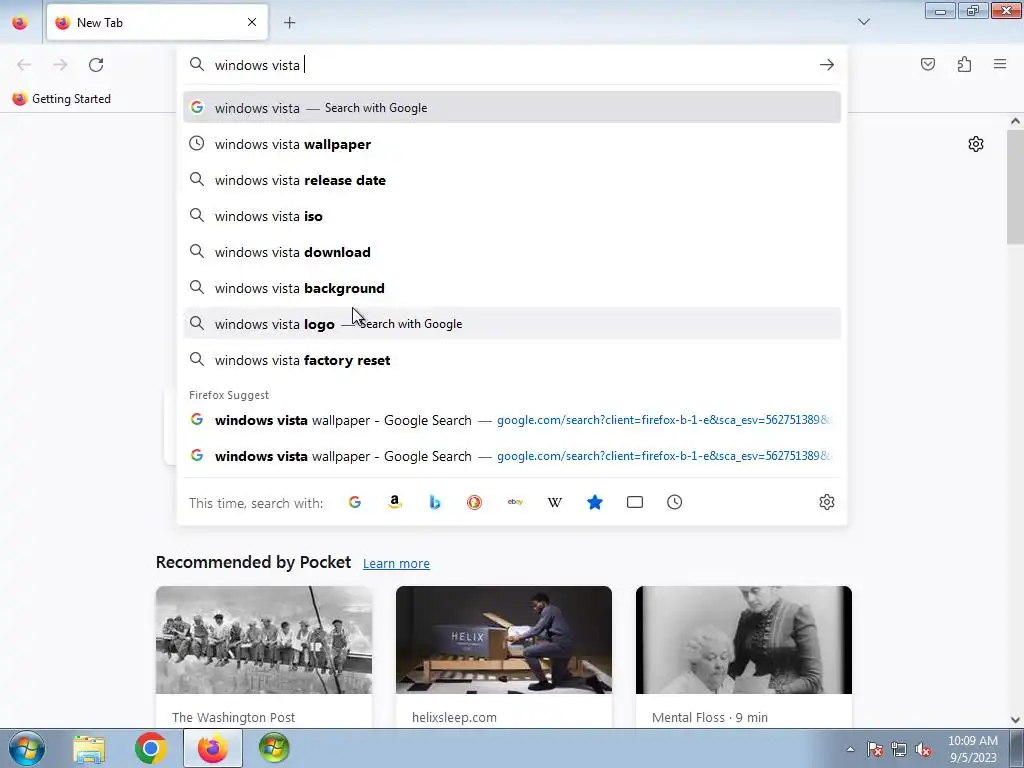The height and width of the screenshot is (768, 1024).
Task: Reload the page with the refresh icon
Action: [x=96, y=65]
